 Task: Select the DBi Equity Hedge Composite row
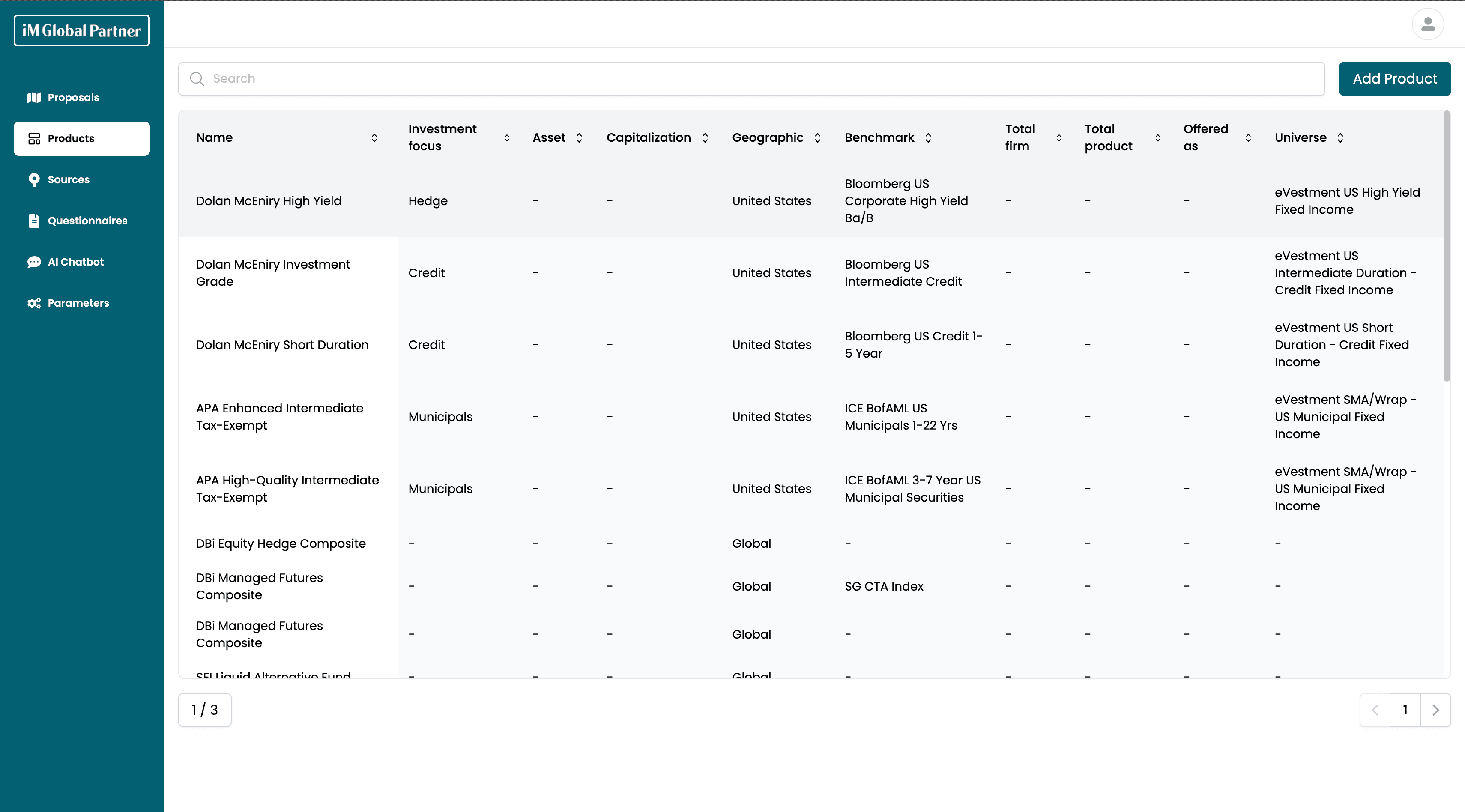click(281, 543)
